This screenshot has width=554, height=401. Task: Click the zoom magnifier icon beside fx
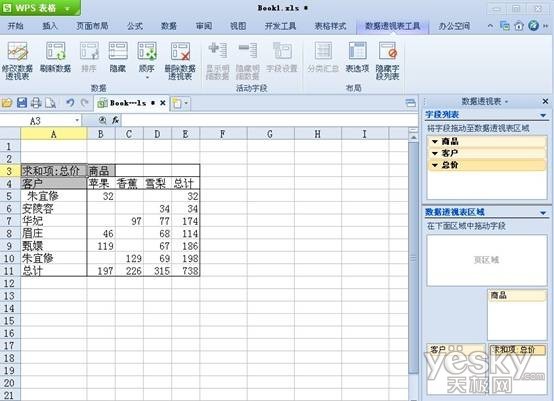tap(102, 120)
